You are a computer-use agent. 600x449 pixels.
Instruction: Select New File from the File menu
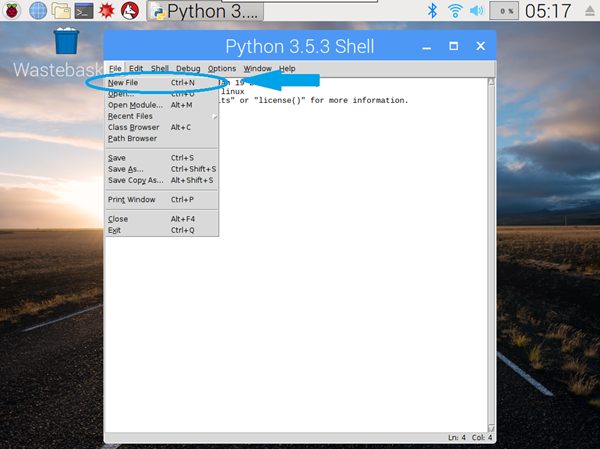click(123, 82)
